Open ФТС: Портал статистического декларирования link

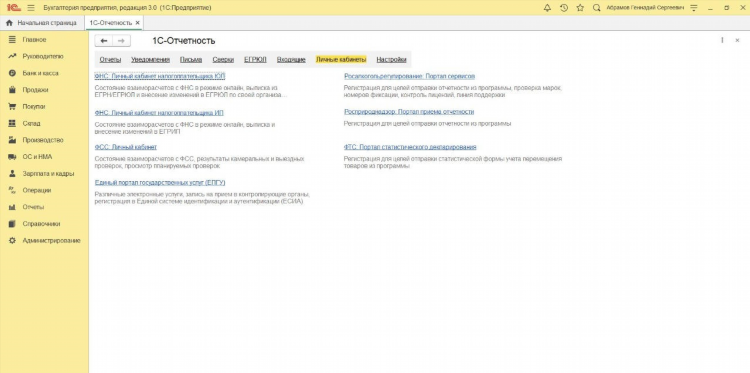click(x=410, y=147)
